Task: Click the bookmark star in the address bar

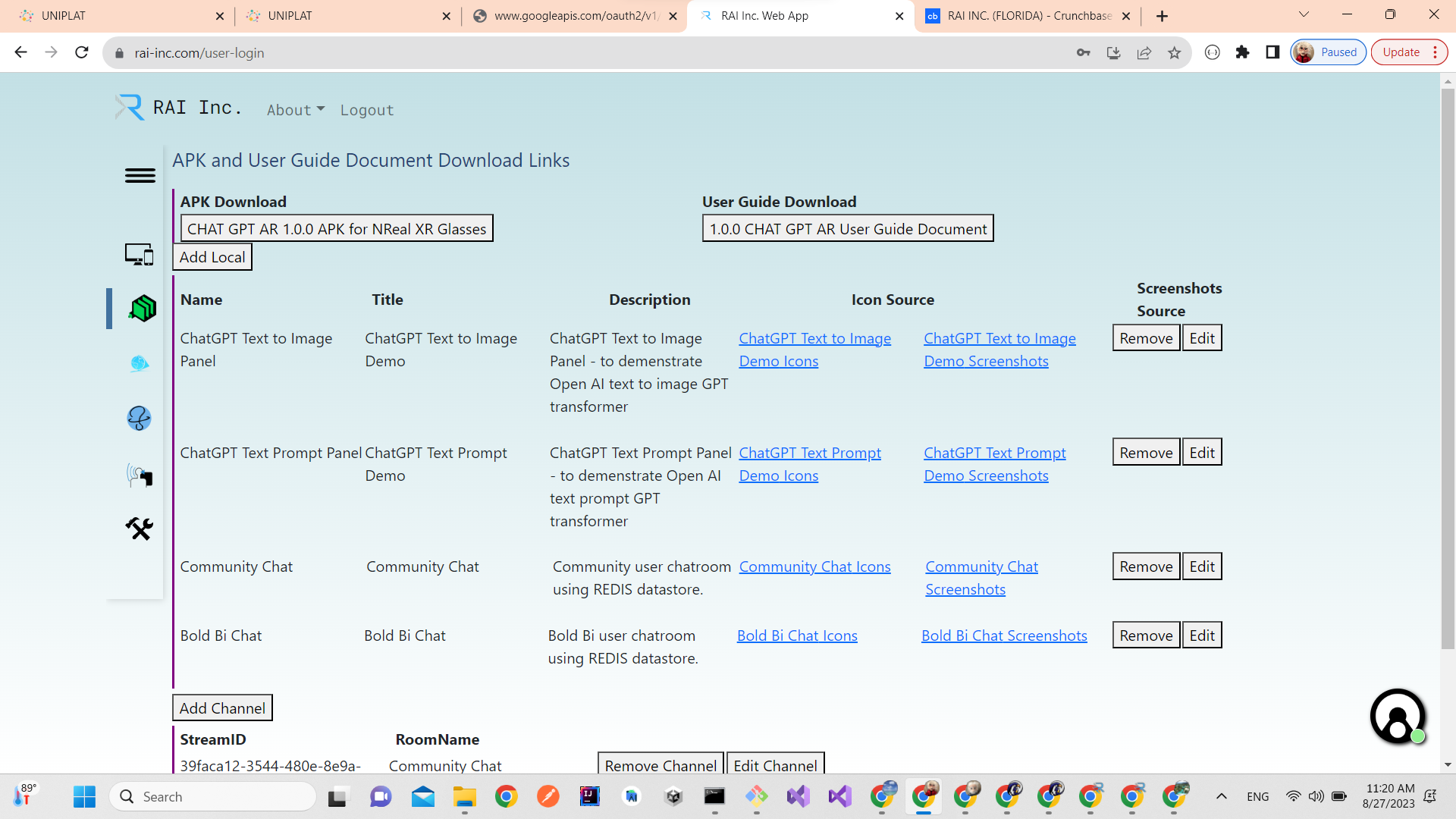Action: pos(1175,52)
